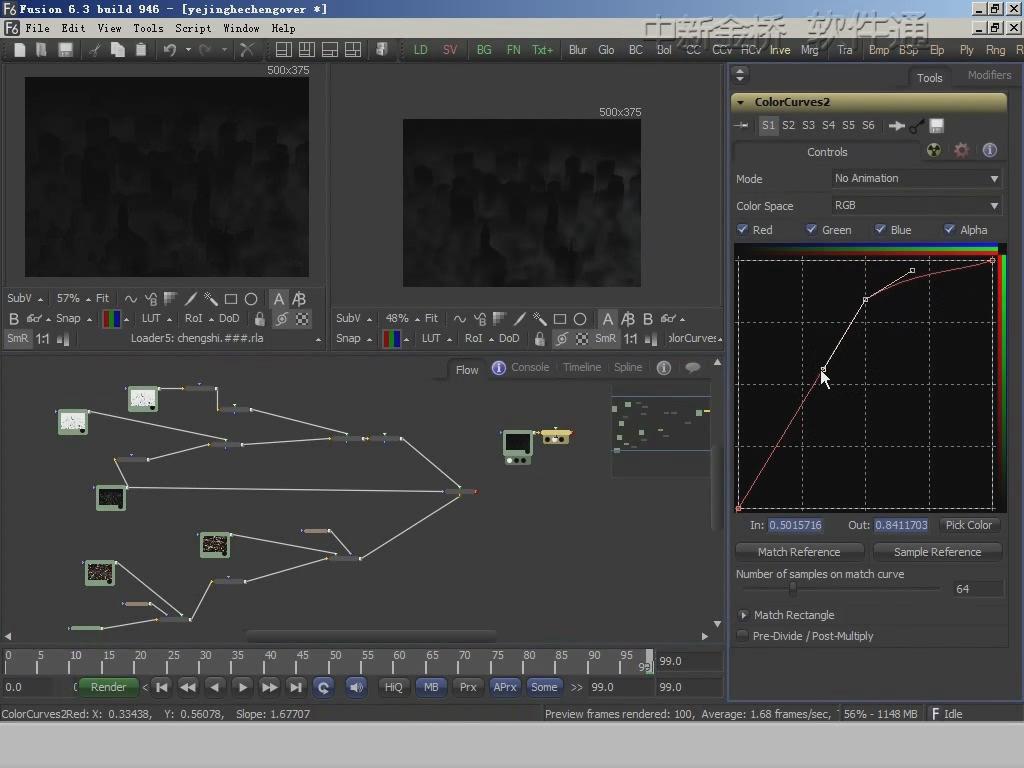
Task: Select the rectangle tool in right viewer toolbar
Action: click(x=560, y=319)
